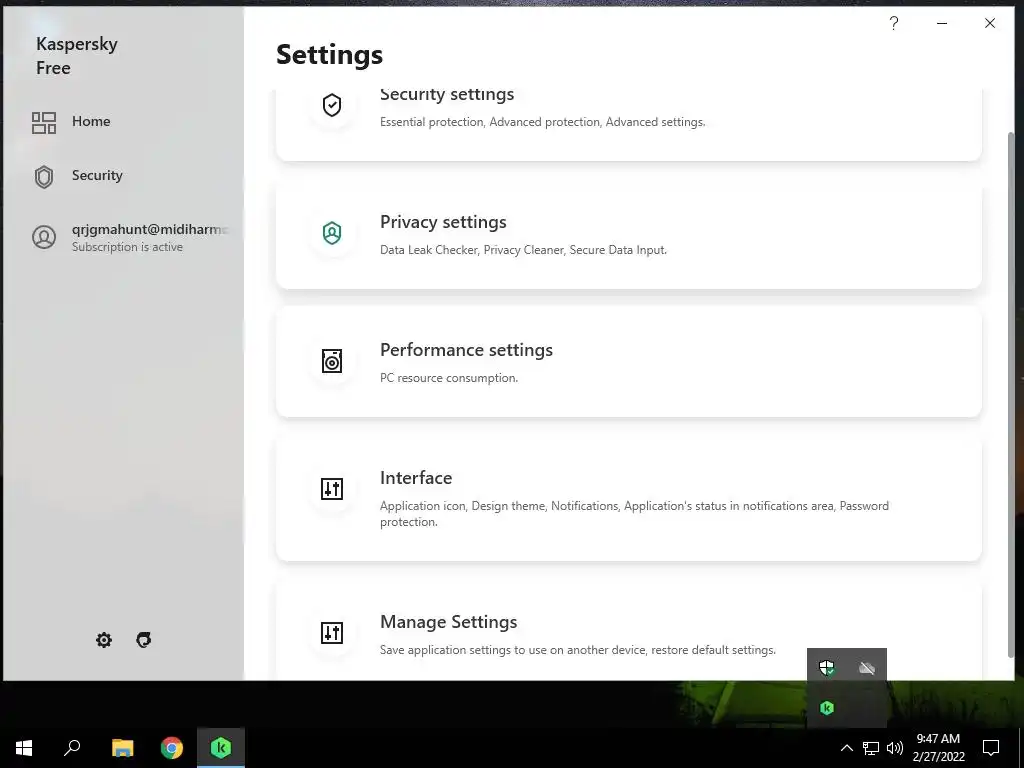This screenshot has width=1024, height=768.
Task: Collapse the hidden tray icons chevron
Action: 846,748
